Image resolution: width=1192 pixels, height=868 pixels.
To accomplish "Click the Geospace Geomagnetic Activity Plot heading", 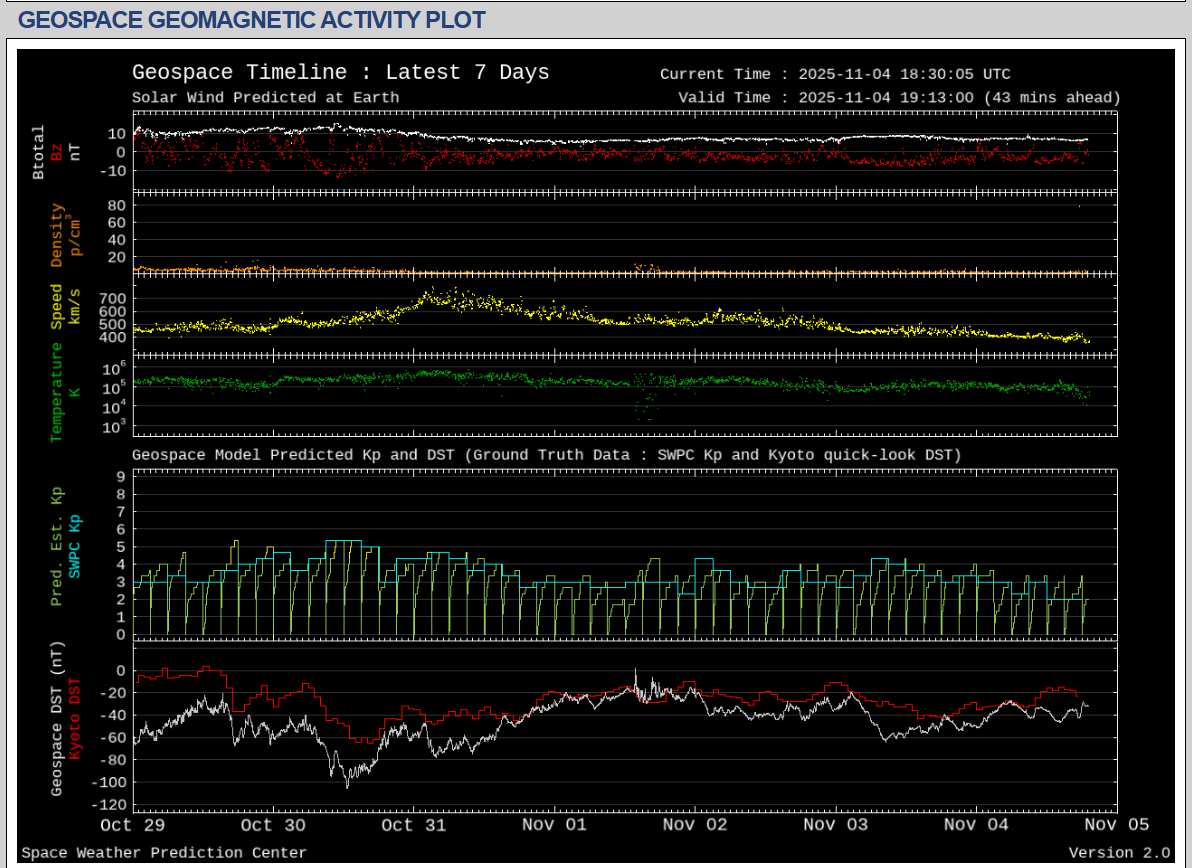I will (252, 19).
